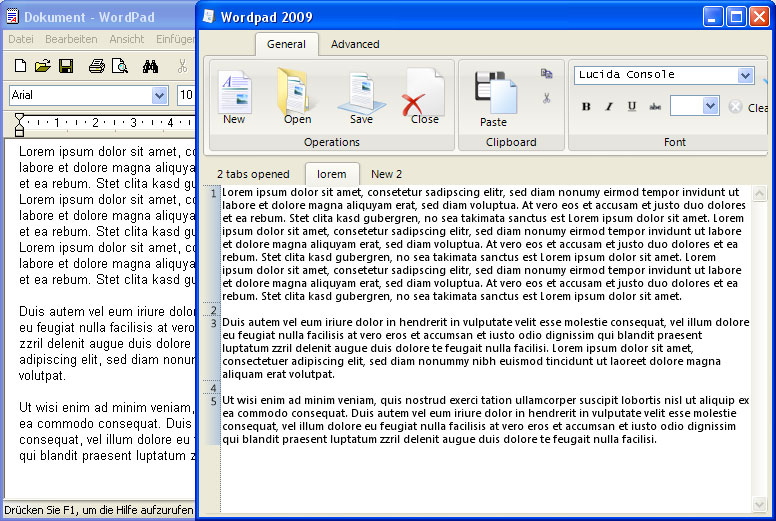Toggle Italic formatting in Font group
This screenshot has width=776, height=521.
coord(609,106)
